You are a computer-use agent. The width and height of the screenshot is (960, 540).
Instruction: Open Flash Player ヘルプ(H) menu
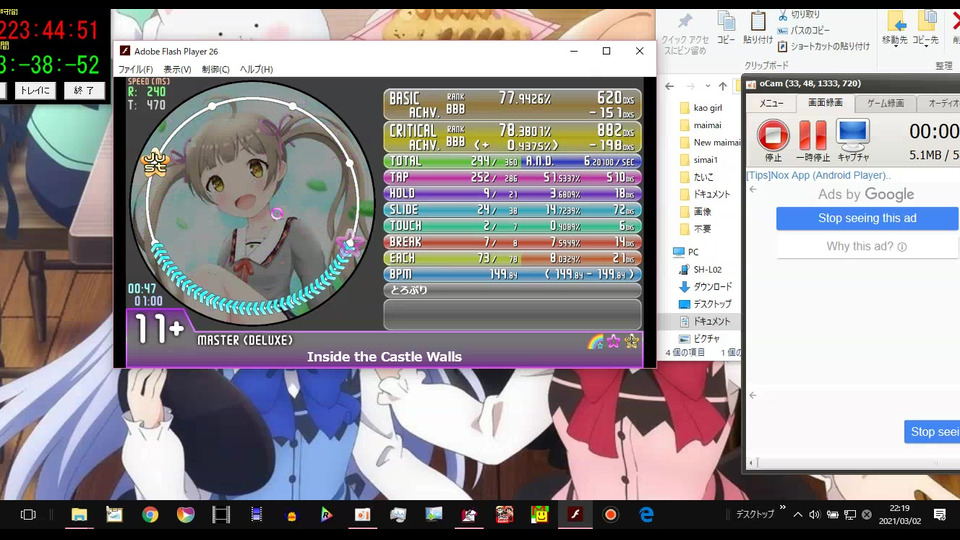click(x=256, y=69)
